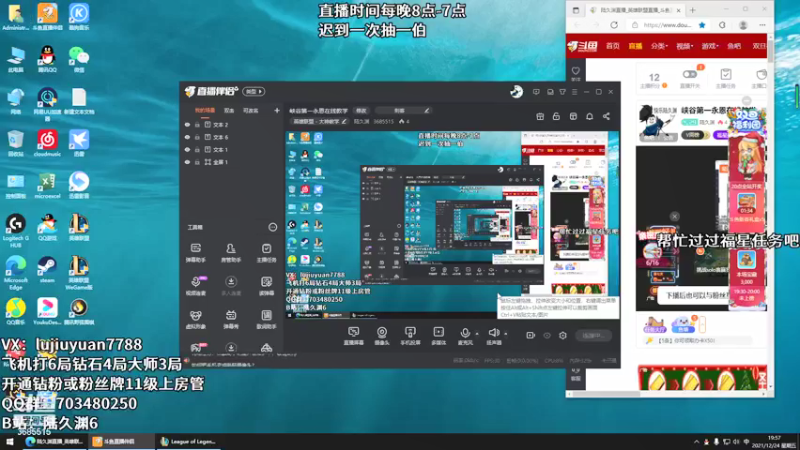Click the share icon in streaming app
The width and height of the screenshot is (800, 450).
pos(606,116)
